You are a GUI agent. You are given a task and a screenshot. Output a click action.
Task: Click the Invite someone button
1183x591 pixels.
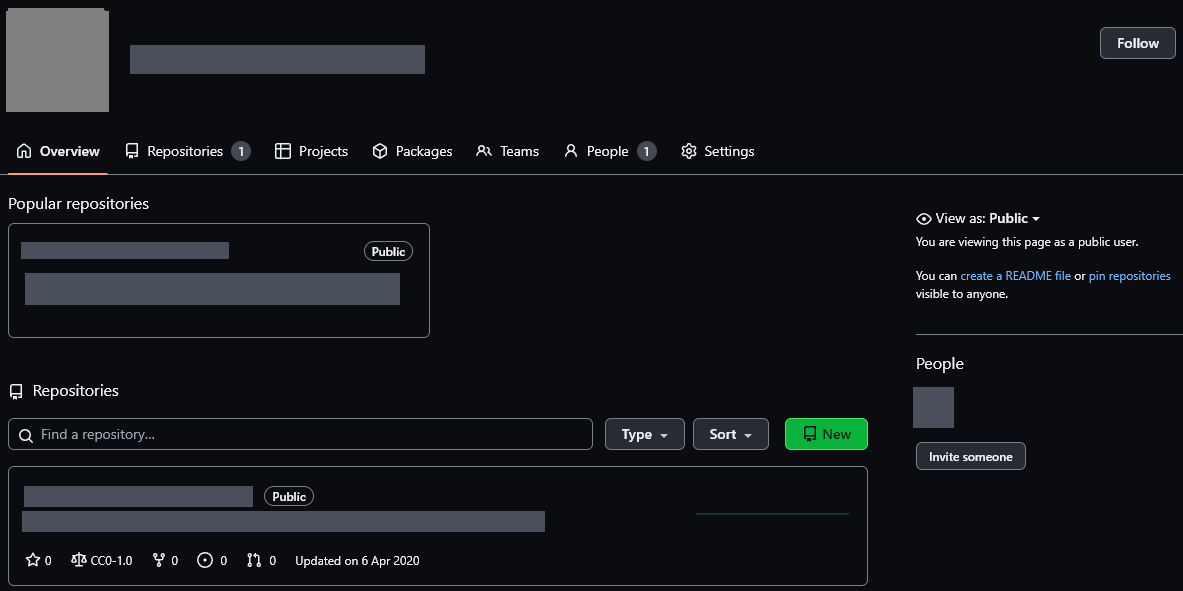[970, 457]
